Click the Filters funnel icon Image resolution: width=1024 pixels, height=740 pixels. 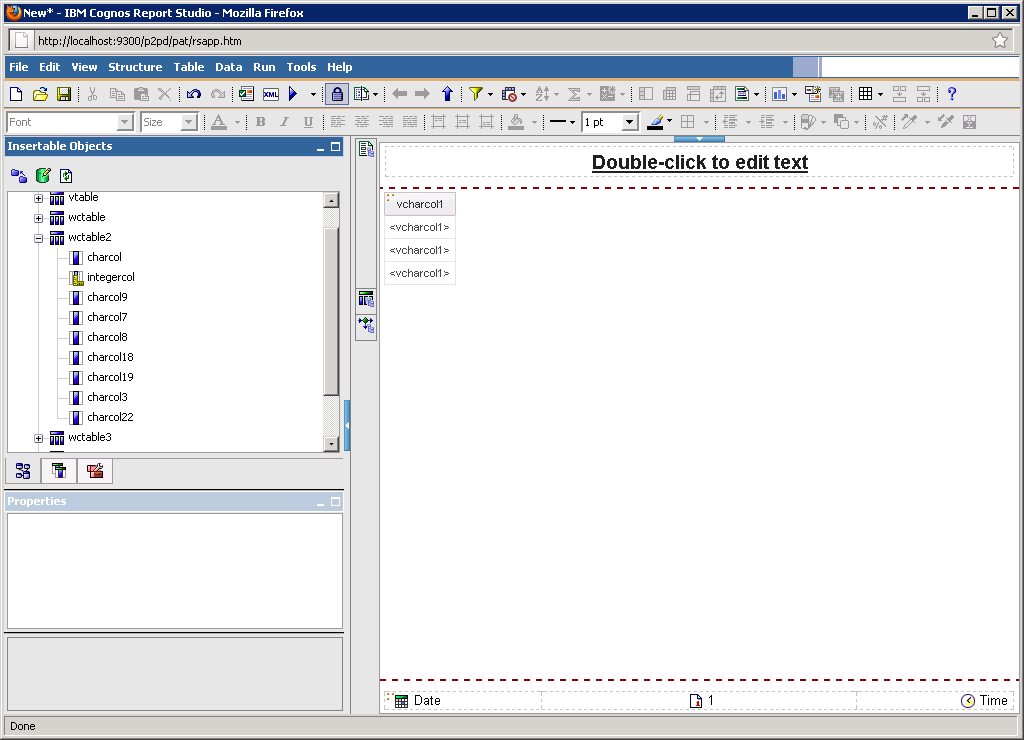coord(476,94)
